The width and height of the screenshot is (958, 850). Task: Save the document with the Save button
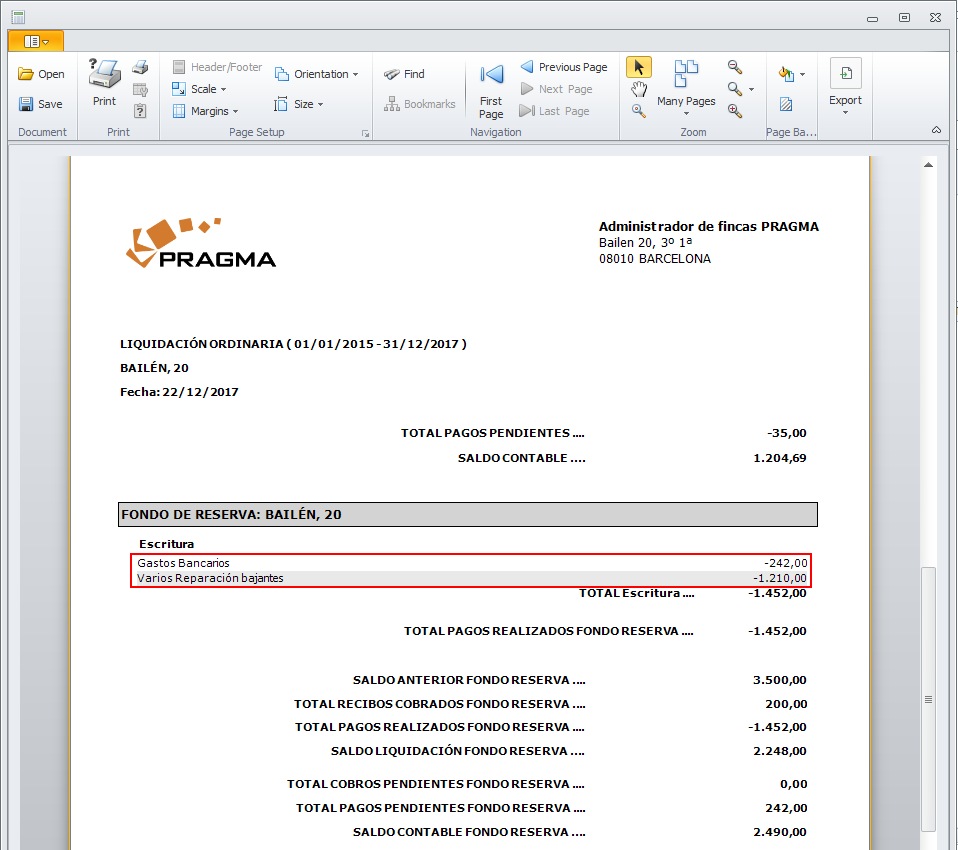click(x=40, y=104)
